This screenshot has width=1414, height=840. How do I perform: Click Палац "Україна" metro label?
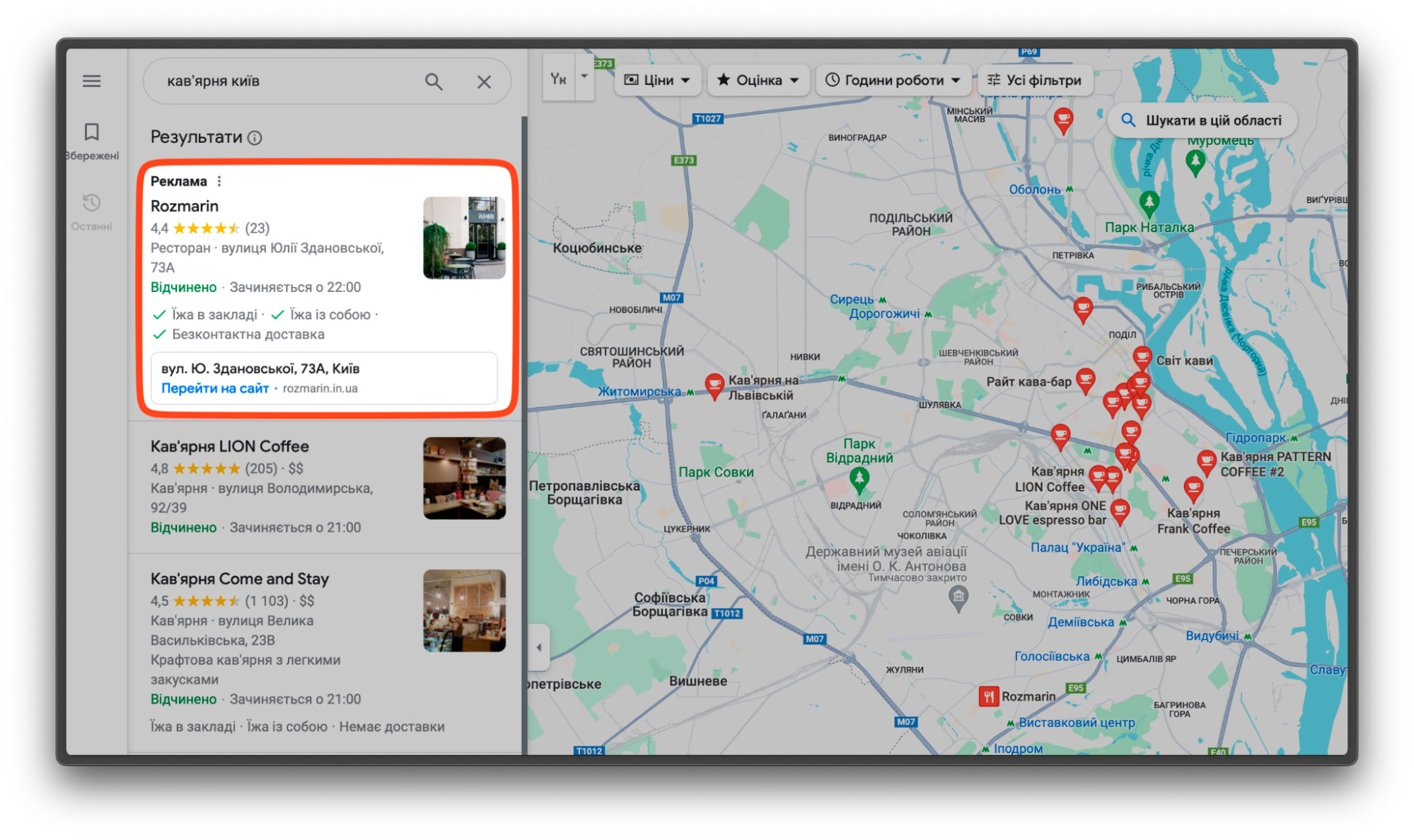point(1077,548)
